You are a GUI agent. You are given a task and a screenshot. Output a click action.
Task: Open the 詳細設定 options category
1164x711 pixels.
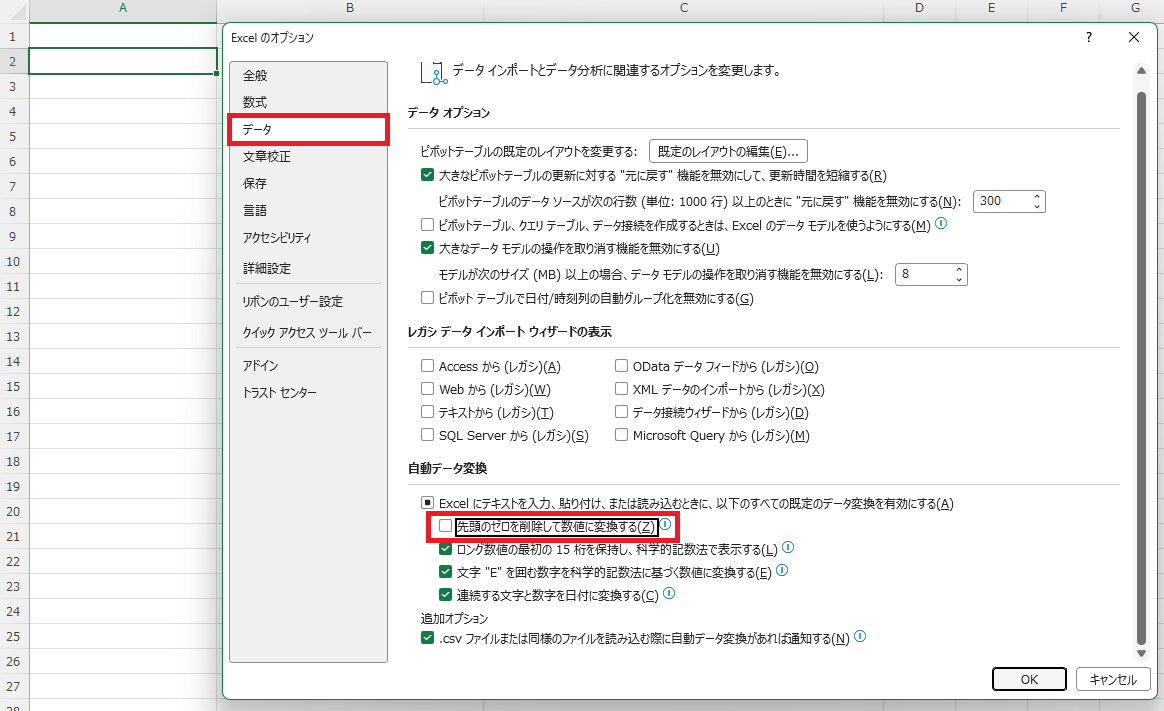click(309, 269)
